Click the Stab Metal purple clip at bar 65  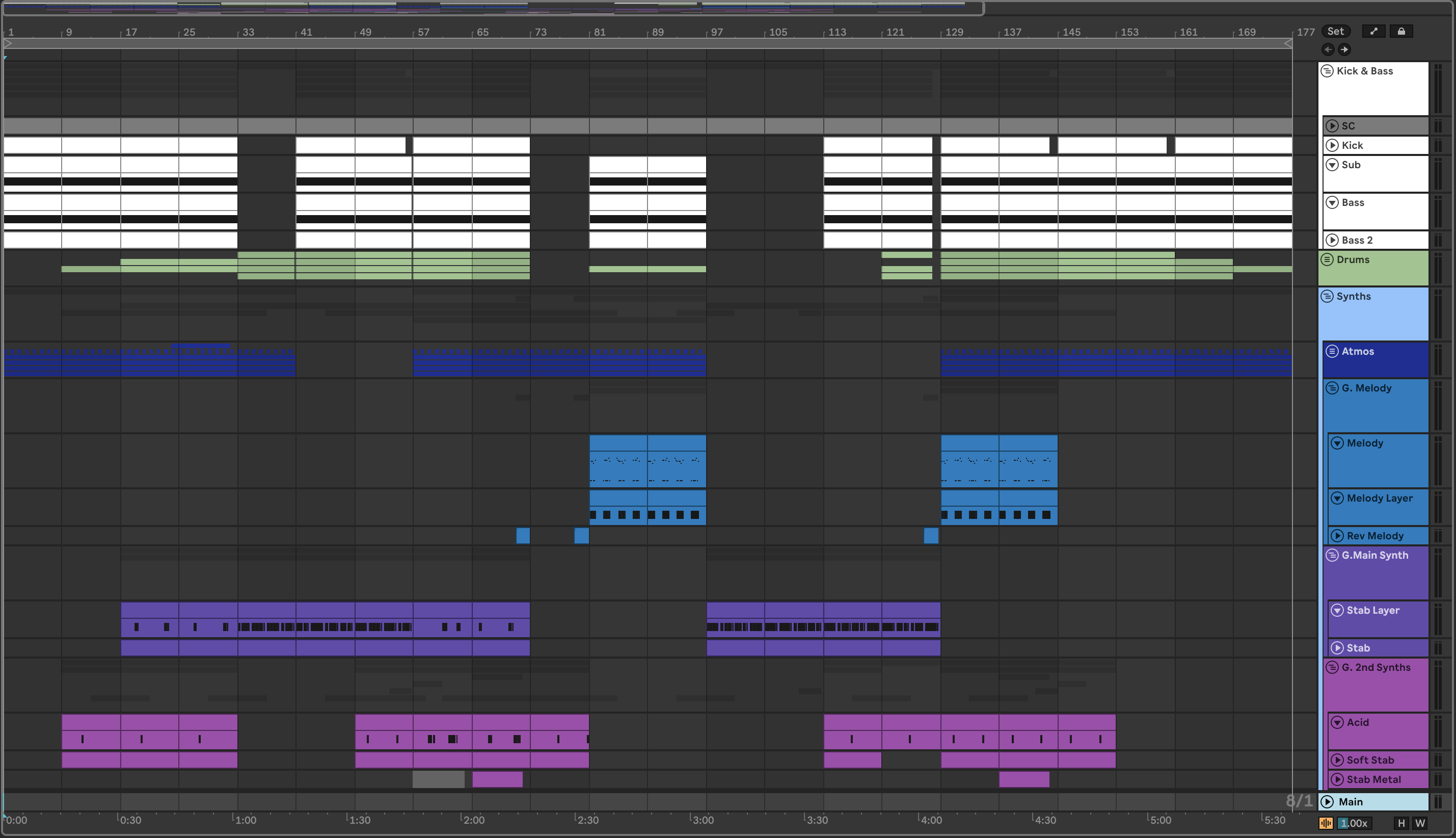497,779
